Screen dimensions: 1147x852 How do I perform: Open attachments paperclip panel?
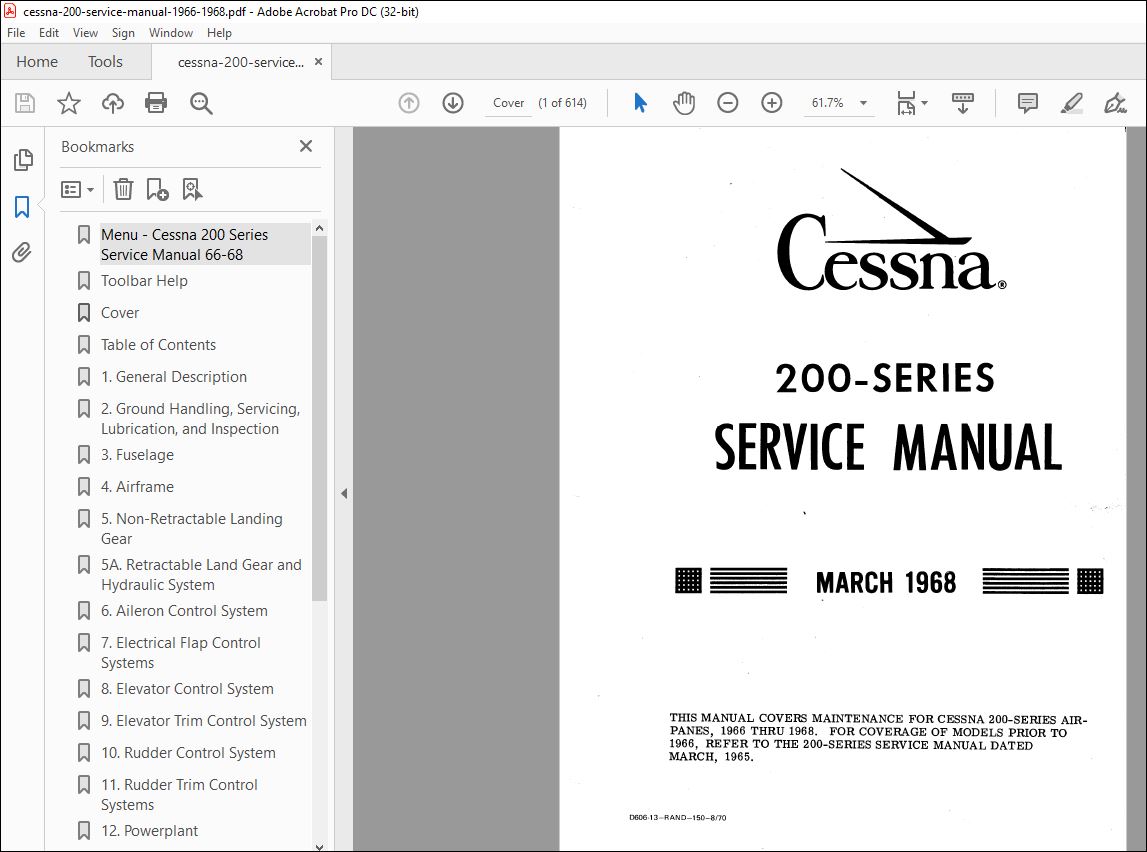pos(22,253)
